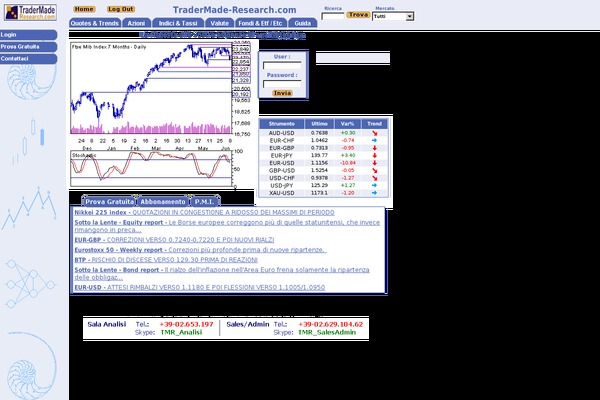Select EUR-JPY in the instrument table
The width and height of the screenshot is (600, 400).
click(282, 155)
